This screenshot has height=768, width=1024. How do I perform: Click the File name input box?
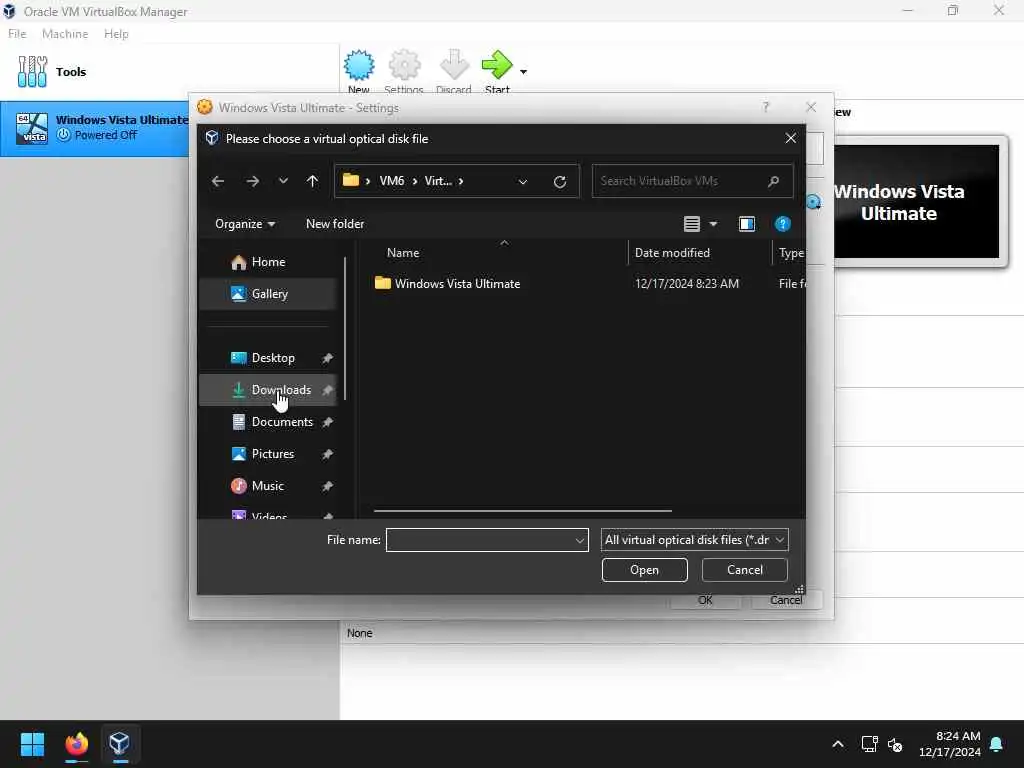tap(480, 540)
